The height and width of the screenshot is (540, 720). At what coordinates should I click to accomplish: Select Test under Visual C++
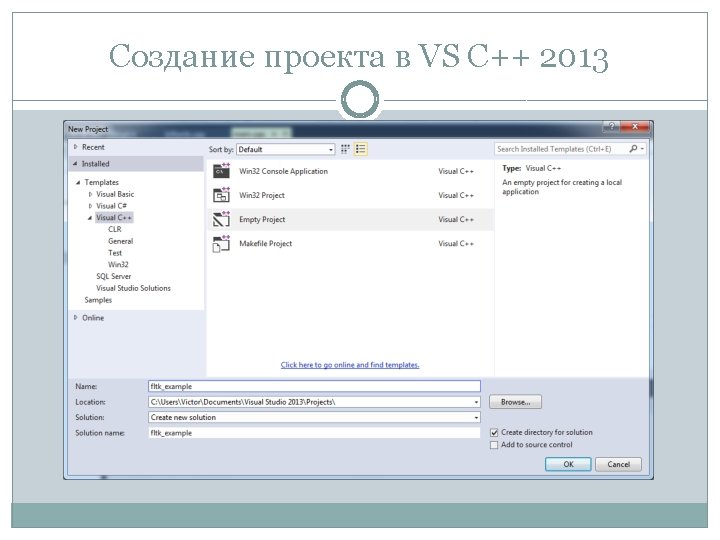(115, 253)
